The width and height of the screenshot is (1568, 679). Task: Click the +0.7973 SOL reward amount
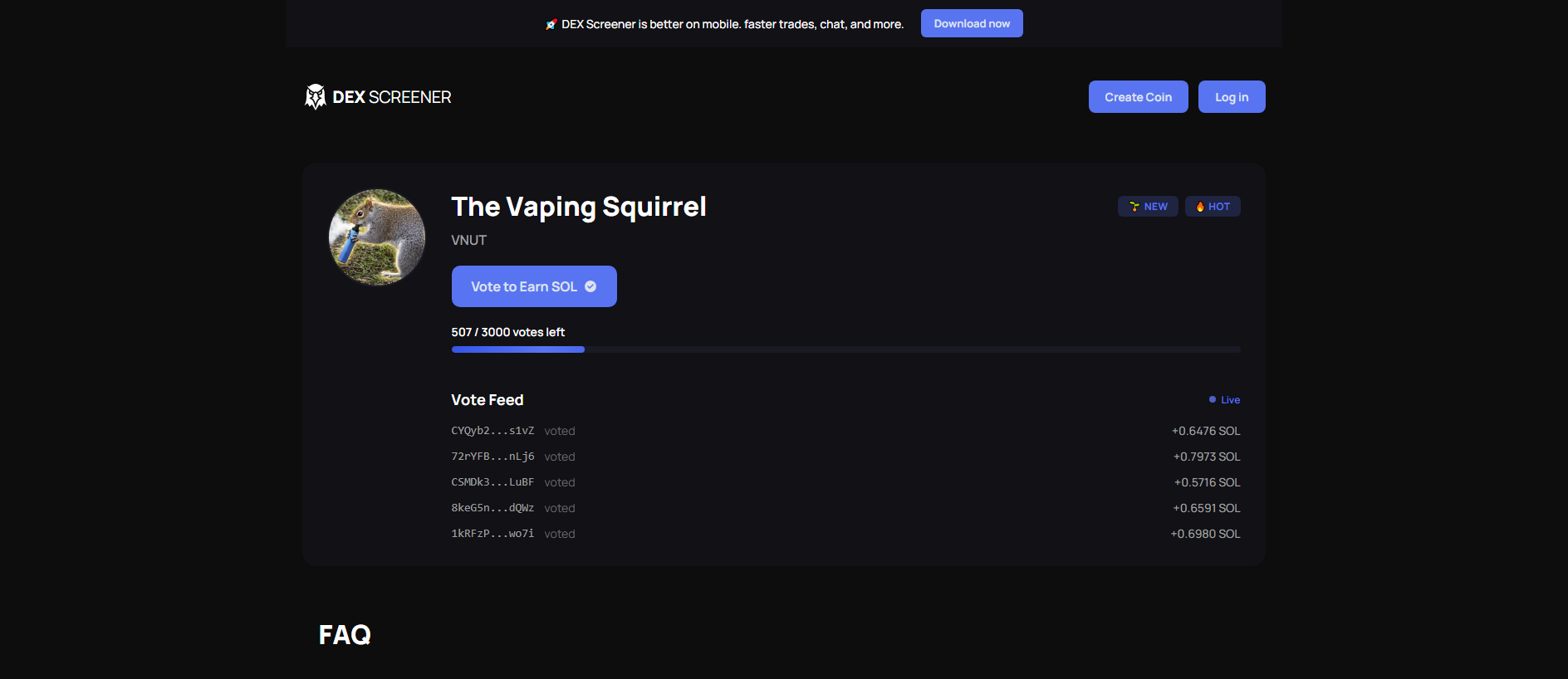[x=1207, y=457]
